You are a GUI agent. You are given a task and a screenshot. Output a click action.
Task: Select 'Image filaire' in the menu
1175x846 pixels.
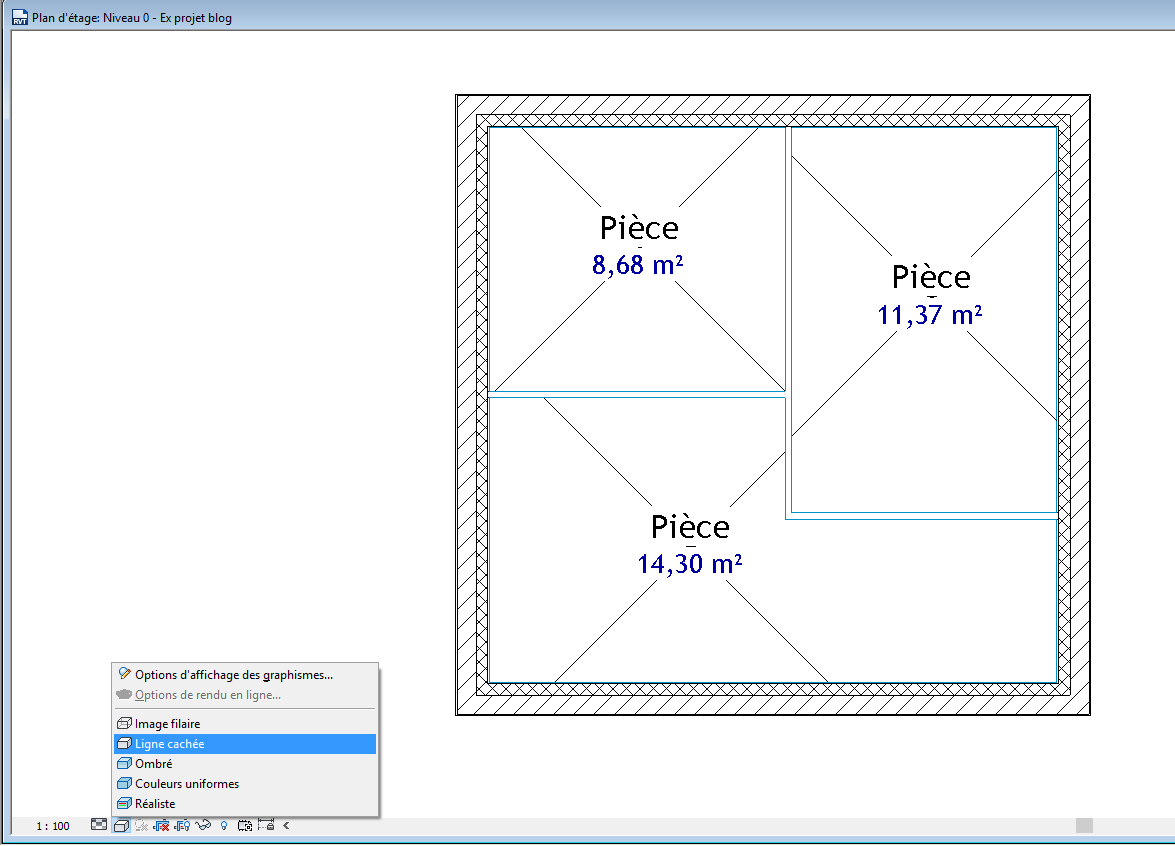[168, 723]
